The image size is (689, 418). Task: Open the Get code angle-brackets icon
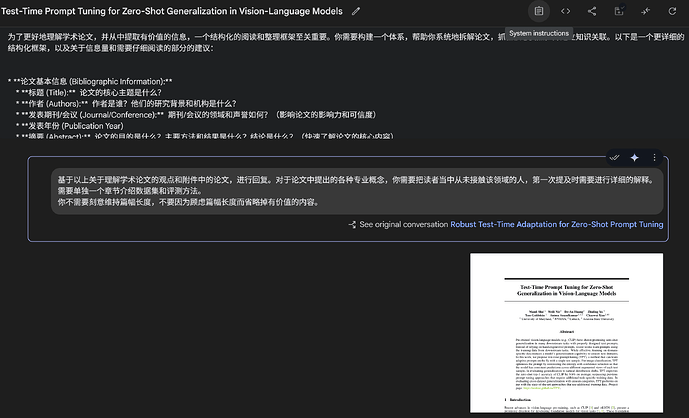[x=566, y=11]
